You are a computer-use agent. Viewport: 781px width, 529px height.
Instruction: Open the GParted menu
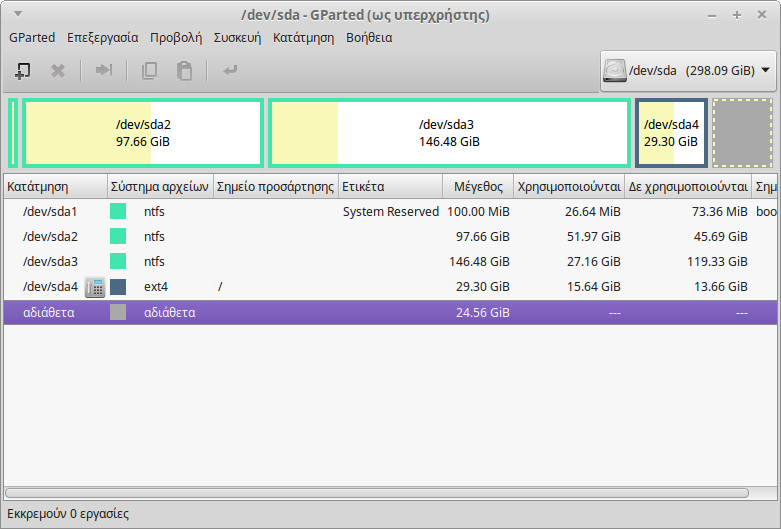32,38
